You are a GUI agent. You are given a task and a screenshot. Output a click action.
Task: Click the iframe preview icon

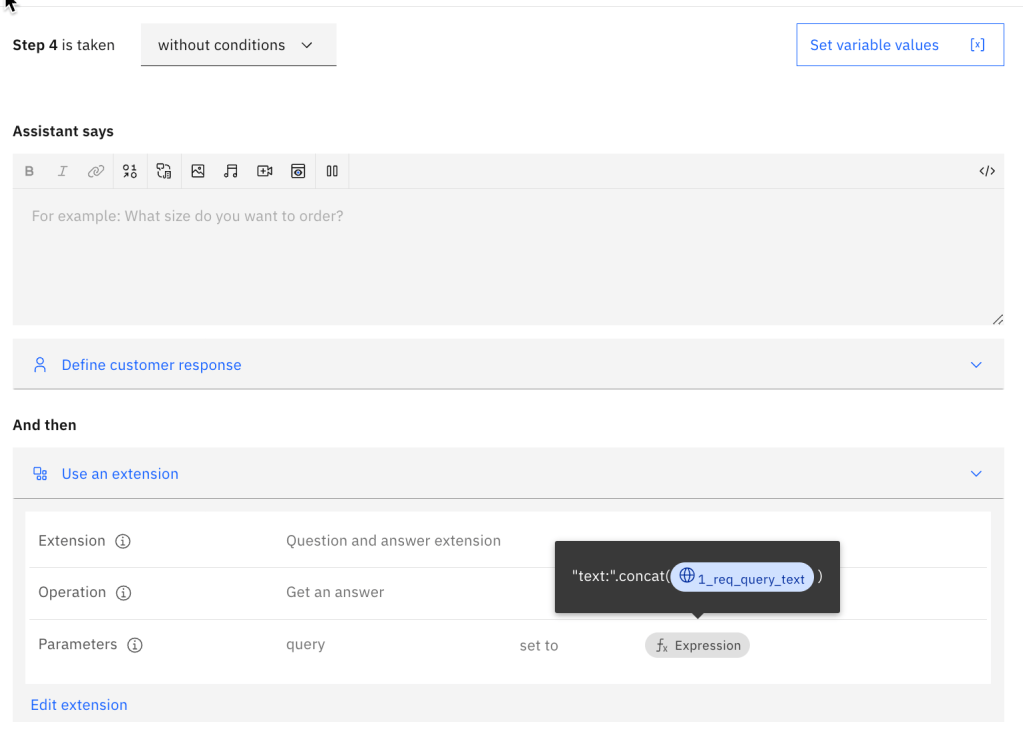tap(298, 171)
